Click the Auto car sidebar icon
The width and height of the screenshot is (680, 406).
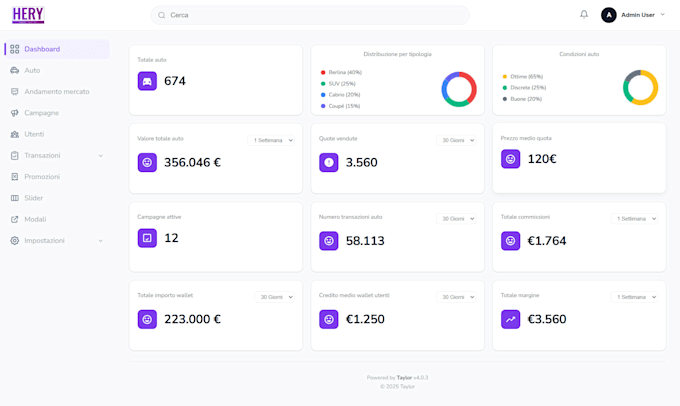click(15, 70)
